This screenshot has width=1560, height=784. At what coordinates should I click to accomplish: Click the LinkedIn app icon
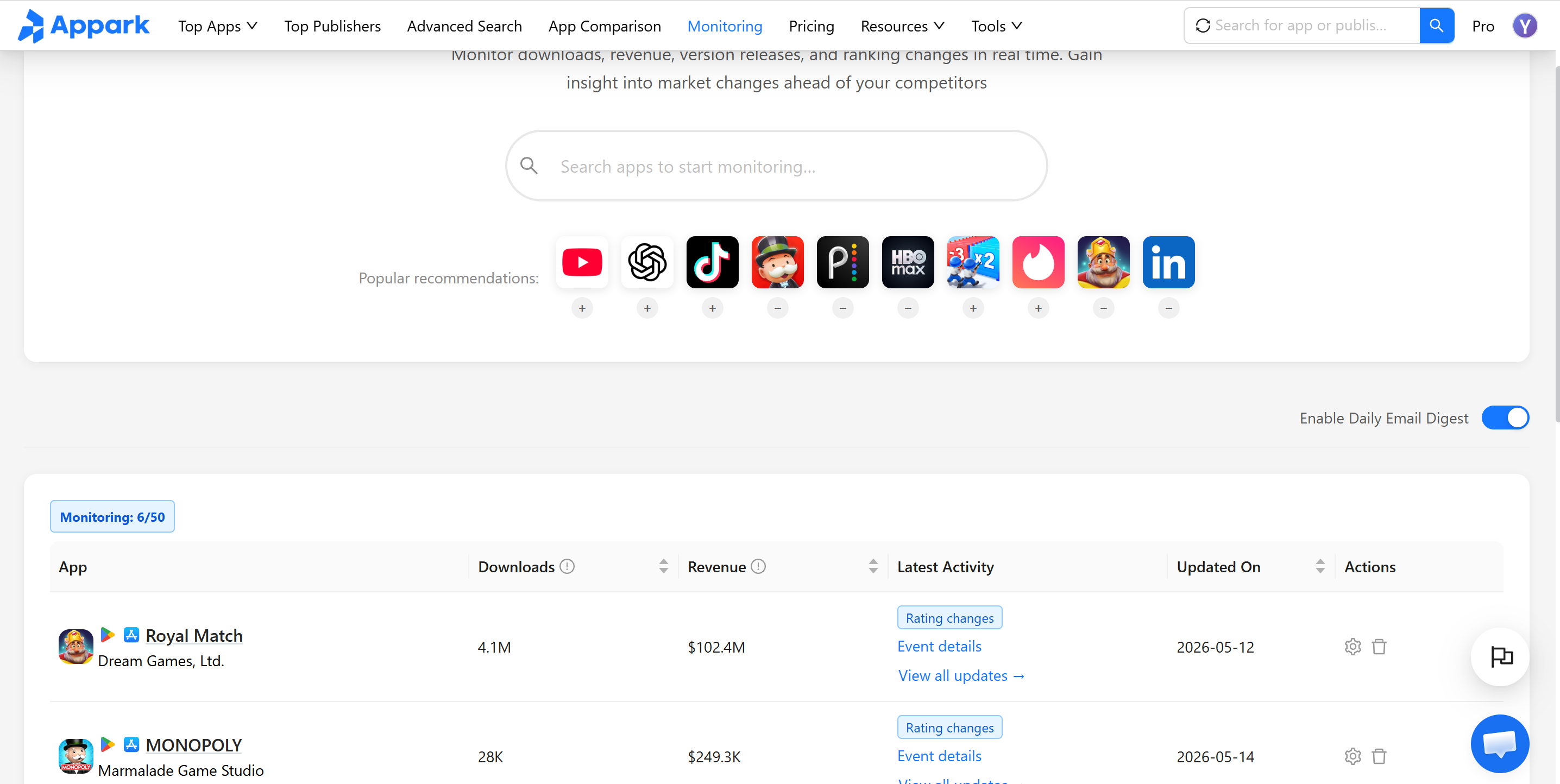1169,262
